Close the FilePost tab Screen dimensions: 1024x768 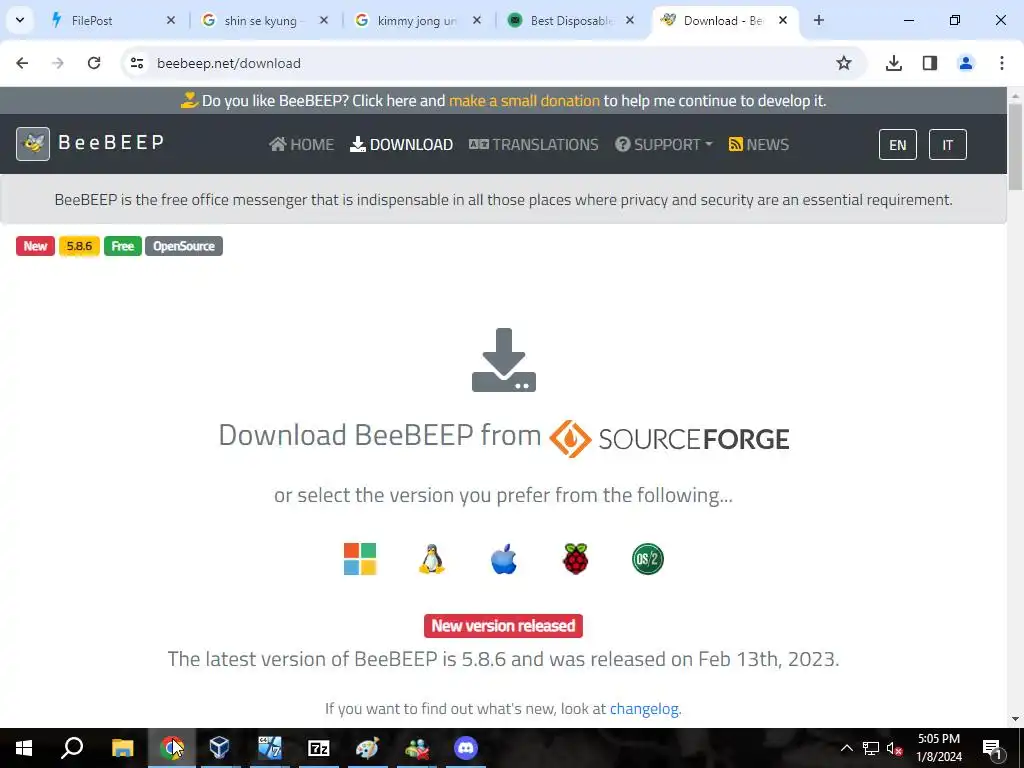point(170,21)
